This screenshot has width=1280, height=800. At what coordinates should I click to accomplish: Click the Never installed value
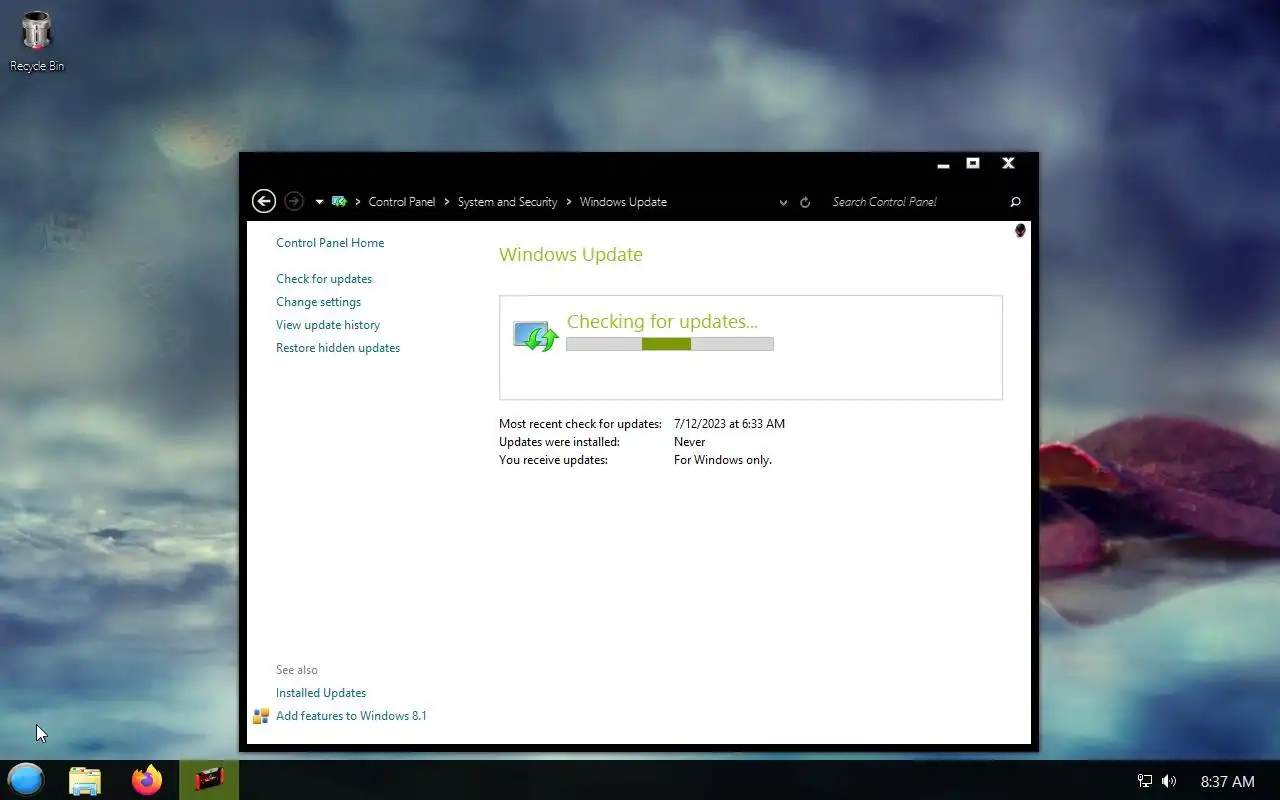click(x=689, y=442)
